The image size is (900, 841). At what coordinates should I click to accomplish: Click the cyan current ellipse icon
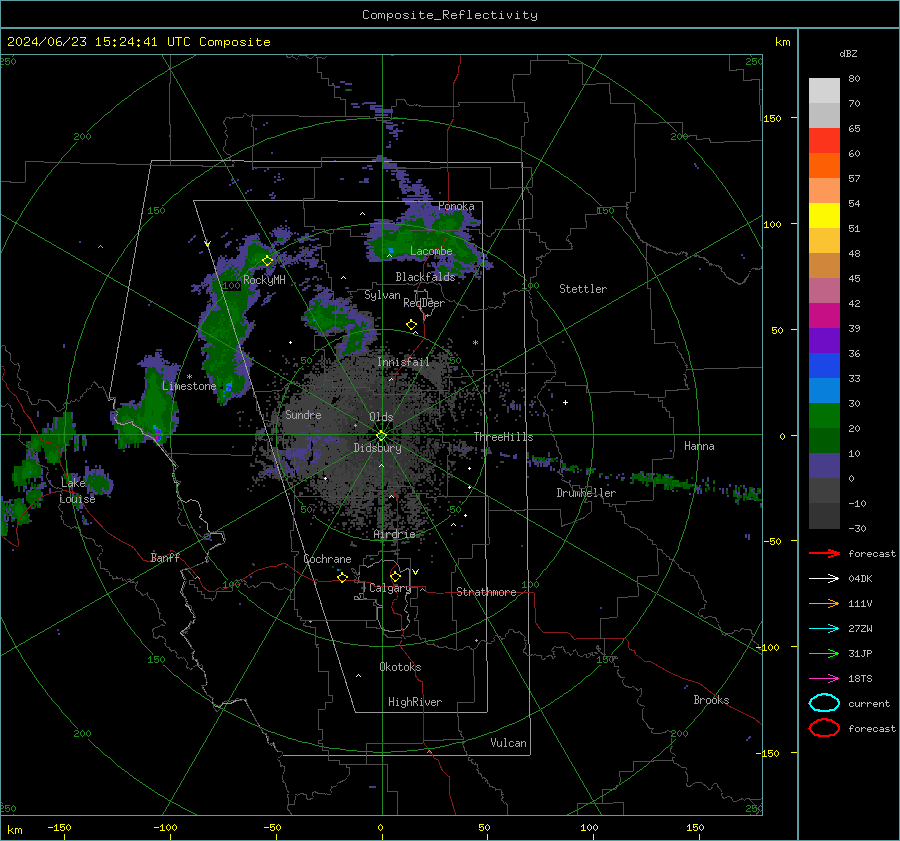tap(824, 703)
